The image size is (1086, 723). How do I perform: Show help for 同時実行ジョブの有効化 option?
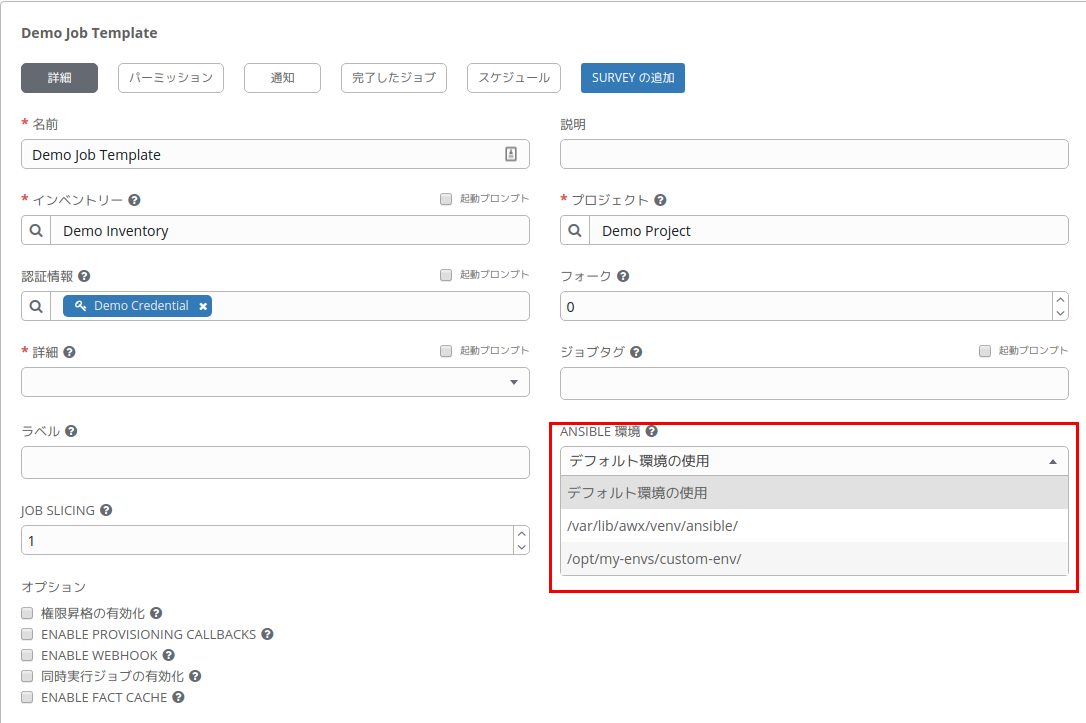pyautogui.click(x=195, y=676)
